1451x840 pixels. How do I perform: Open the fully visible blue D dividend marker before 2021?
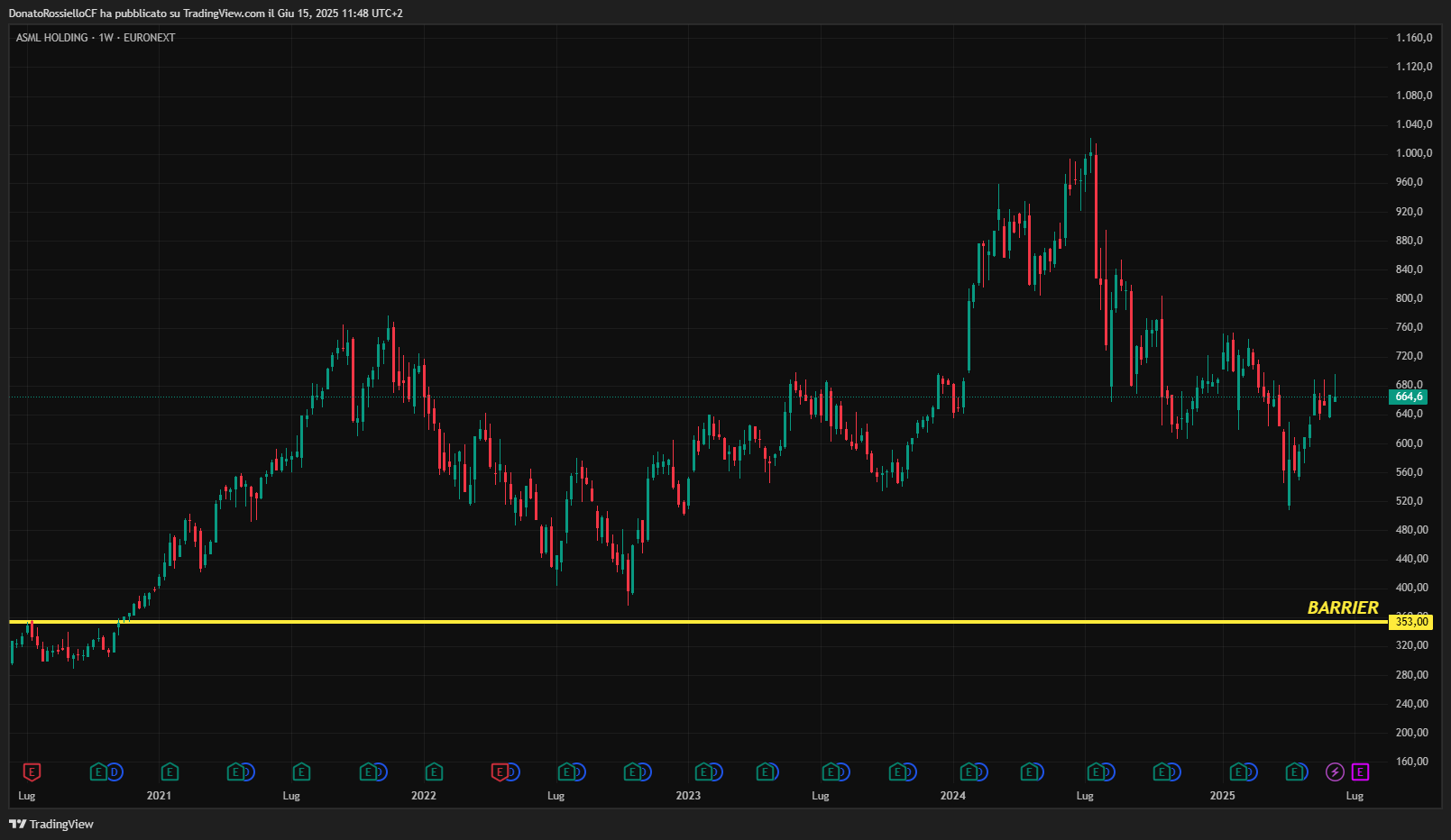pyautogui.click(x=114, y=772)
